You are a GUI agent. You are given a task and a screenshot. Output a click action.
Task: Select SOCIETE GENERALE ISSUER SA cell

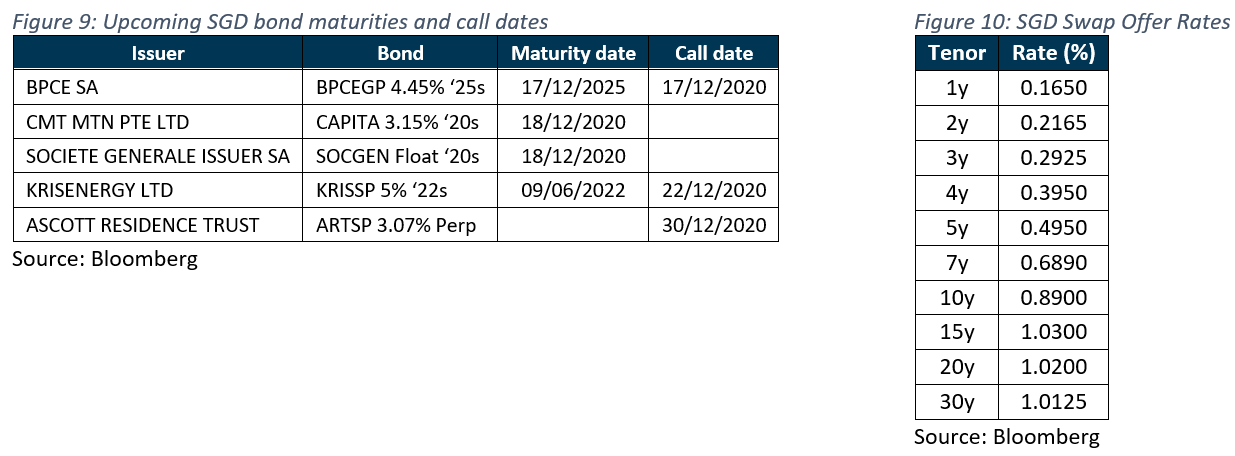(x=158, y=156)
